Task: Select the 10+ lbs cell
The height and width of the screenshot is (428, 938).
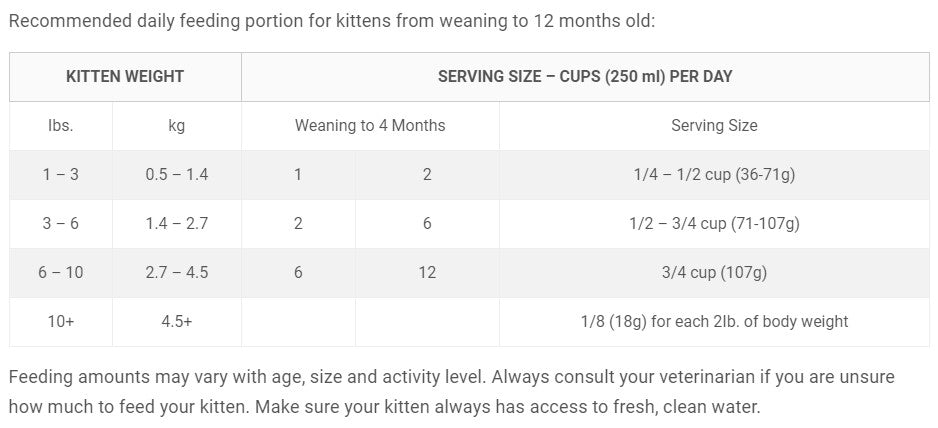Action: [61, 322]
